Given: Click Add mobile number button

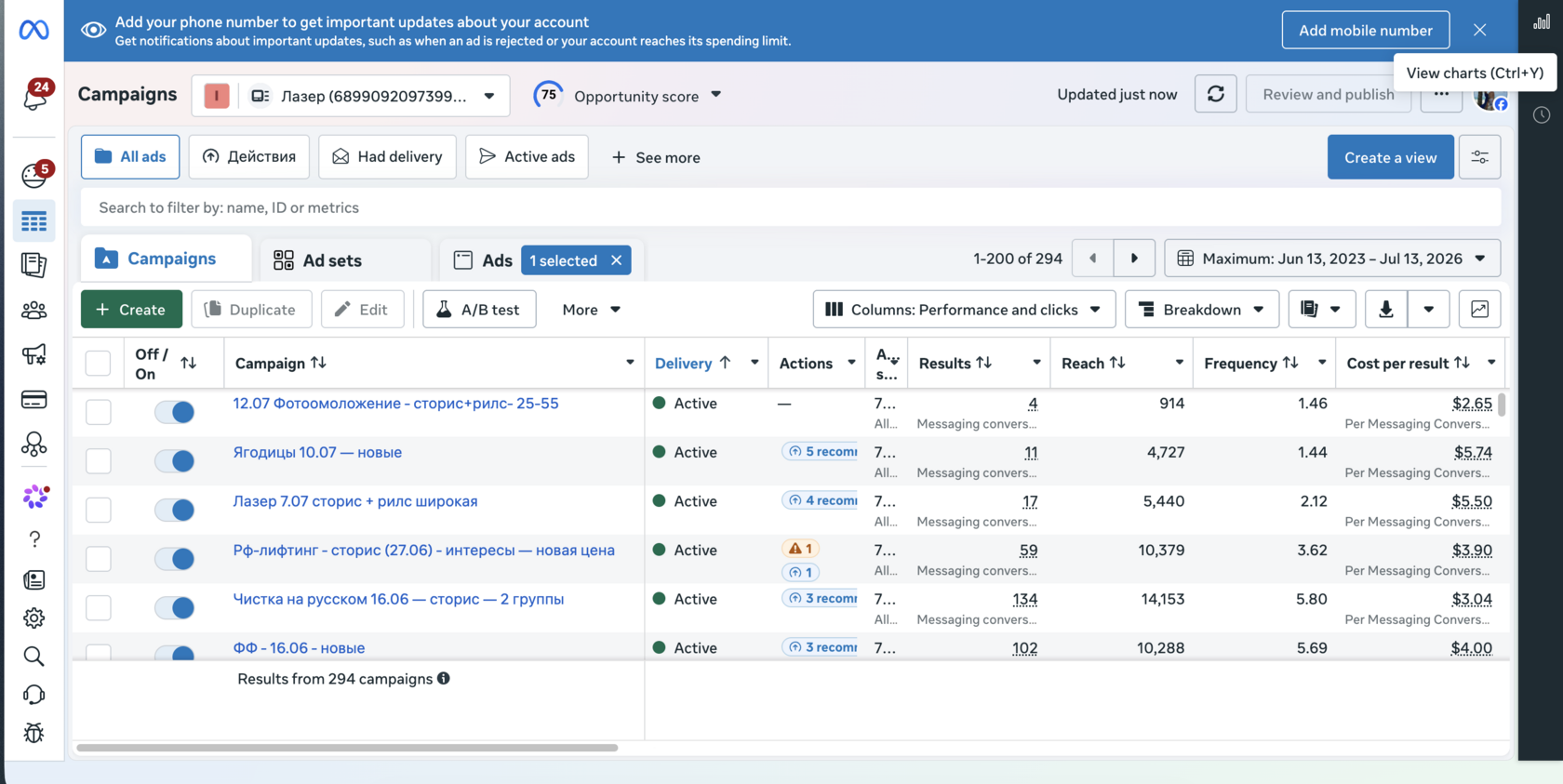Looking at the screenshot, I should (1365, 30).
